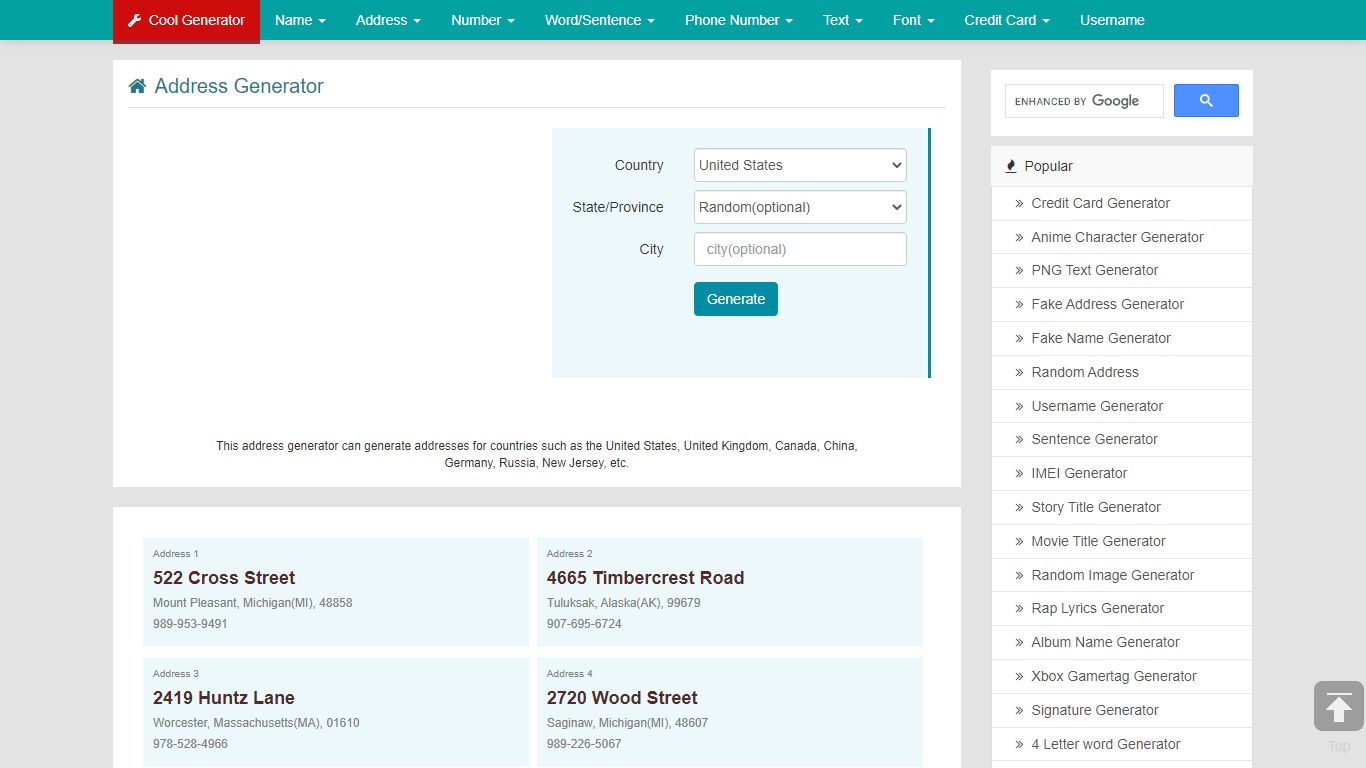The width and height of the screenshot is (1366, 768).
Task: Open Fake Address Generator link
Action: point(1107,304)
